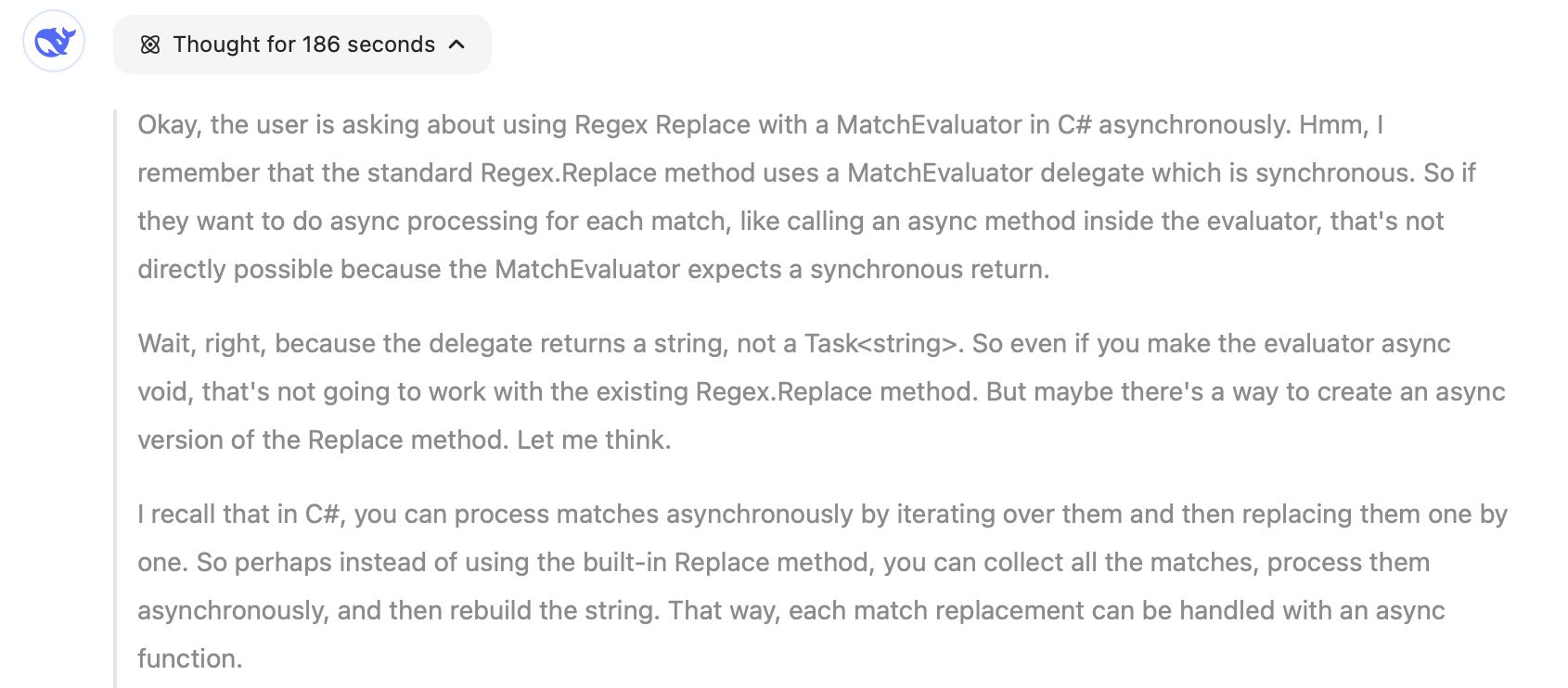
Task: Click the gray vertical quote bar
Action: pos(116,399)
